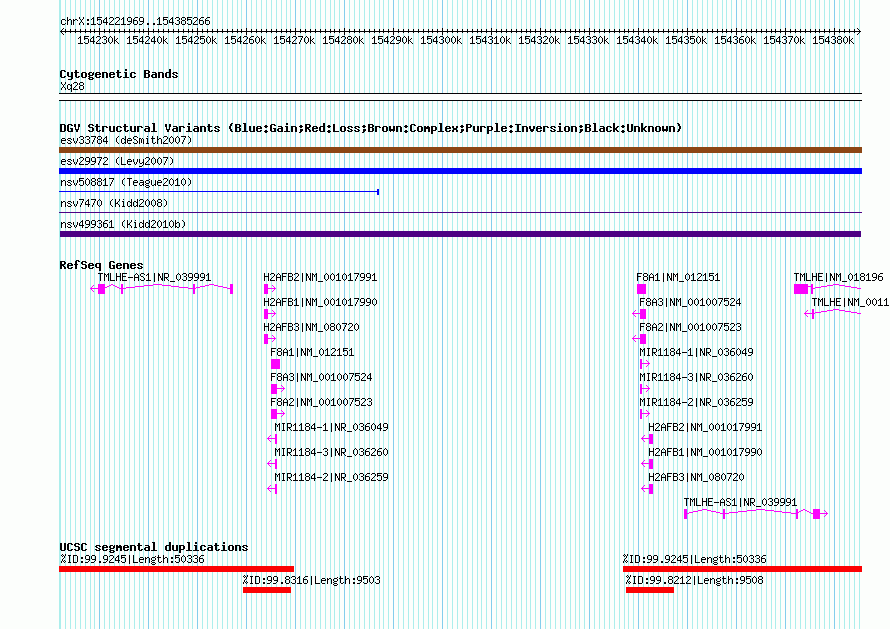Select the brown esv33784 complex variant bar
The image size is (890, 629).
pyautogui.click(x=460, y=150)
